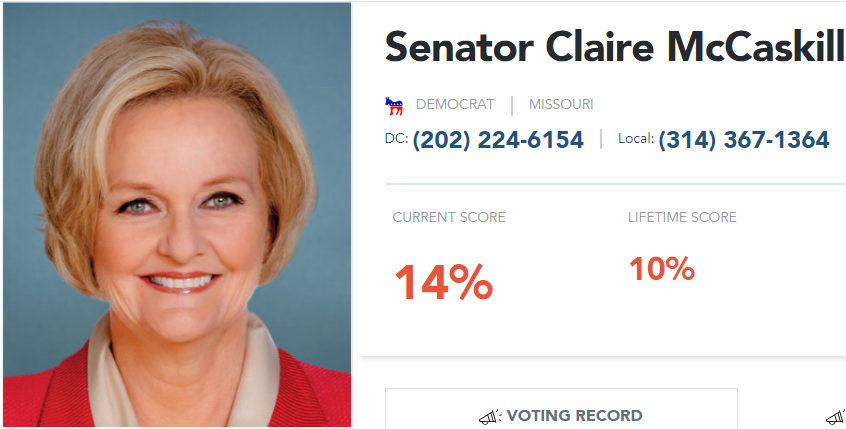Click the "DC:" phone label

coord(396,139)
